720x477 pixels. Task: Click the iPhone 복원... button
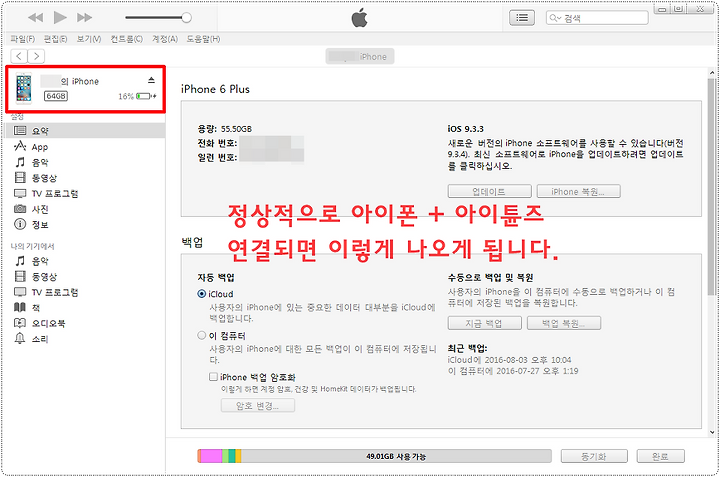coord(579,191)
